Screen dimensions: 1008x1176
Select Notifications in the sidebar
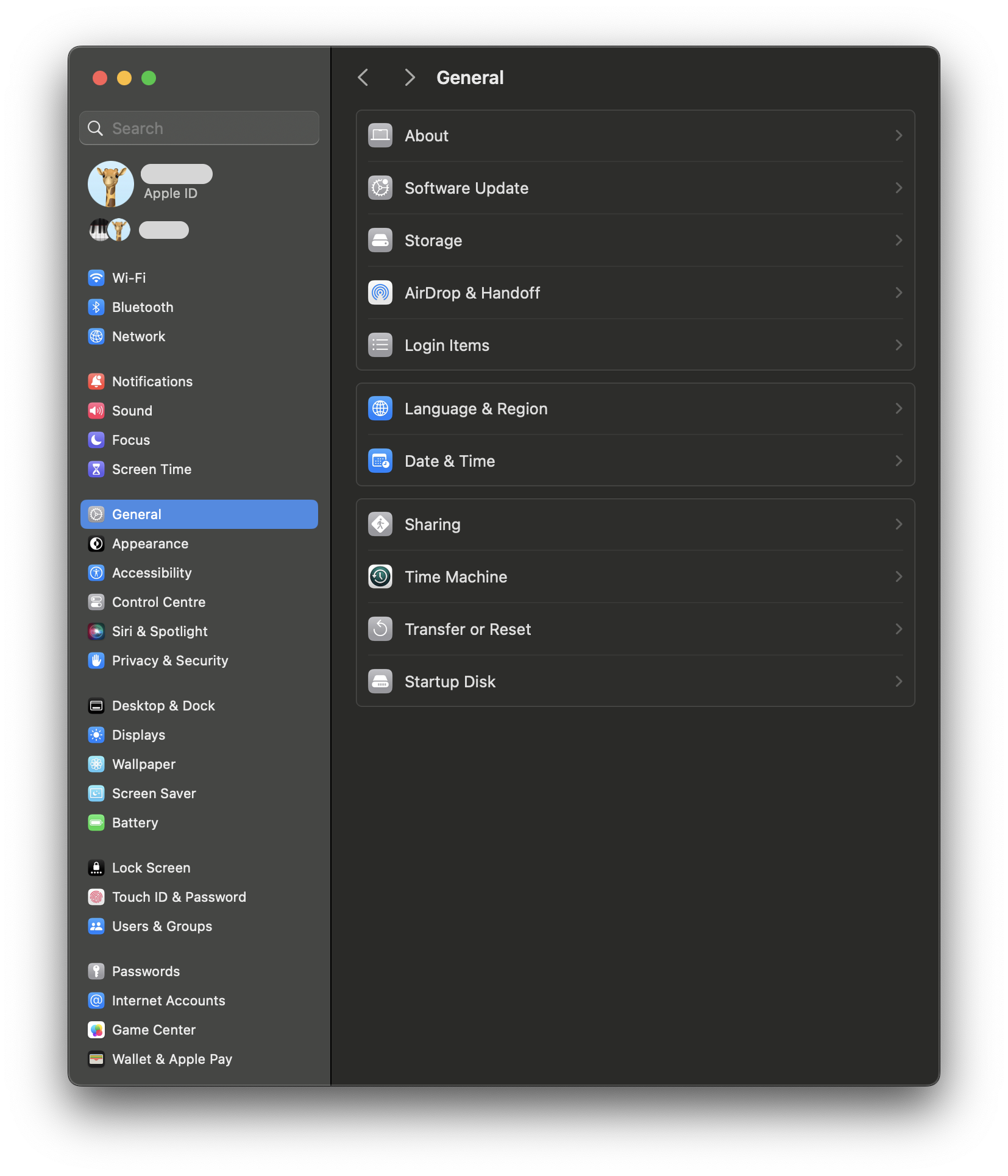(152, 381)
